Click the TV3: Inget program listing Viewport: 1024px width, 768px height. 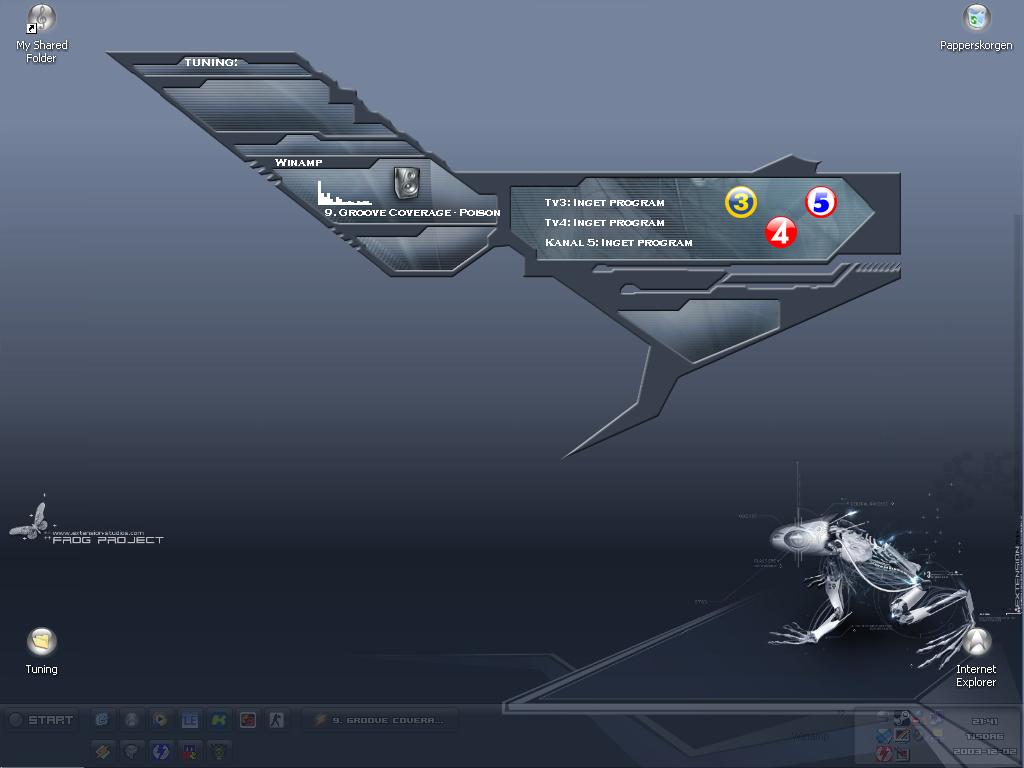[x=605, y=202]
